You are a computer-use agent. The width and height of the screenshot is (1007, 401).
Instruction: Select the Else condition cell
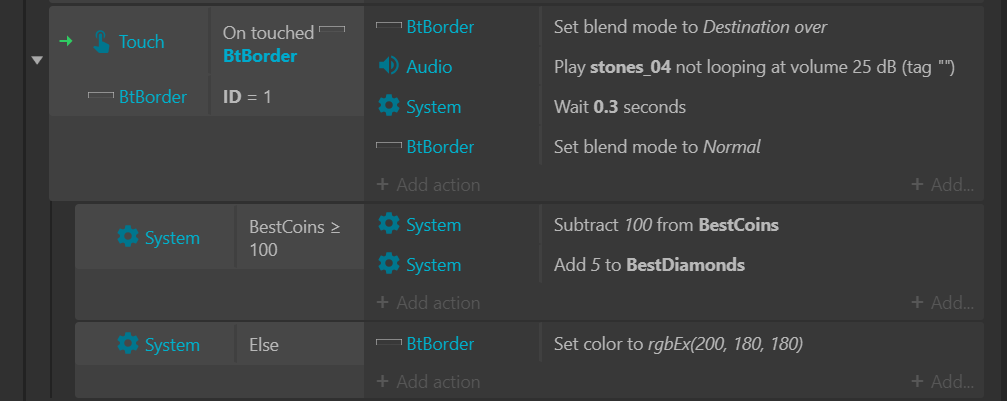point(299,344)
